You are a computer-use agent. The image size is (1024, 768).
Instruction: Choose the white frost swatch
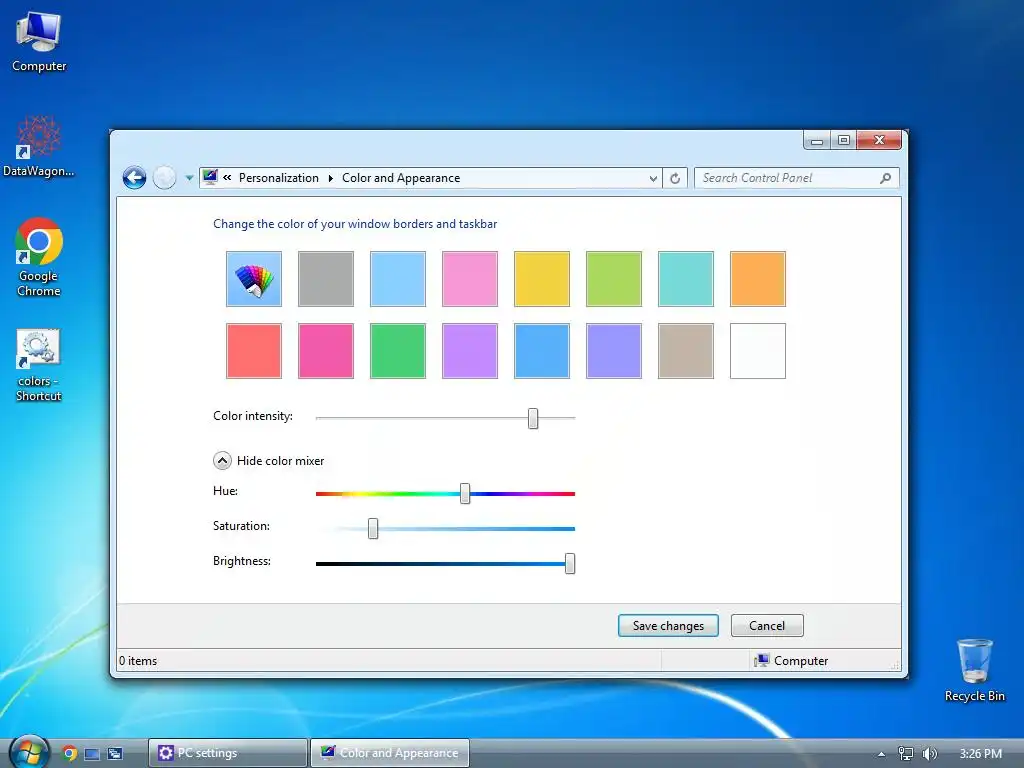[x=758, y=351]
